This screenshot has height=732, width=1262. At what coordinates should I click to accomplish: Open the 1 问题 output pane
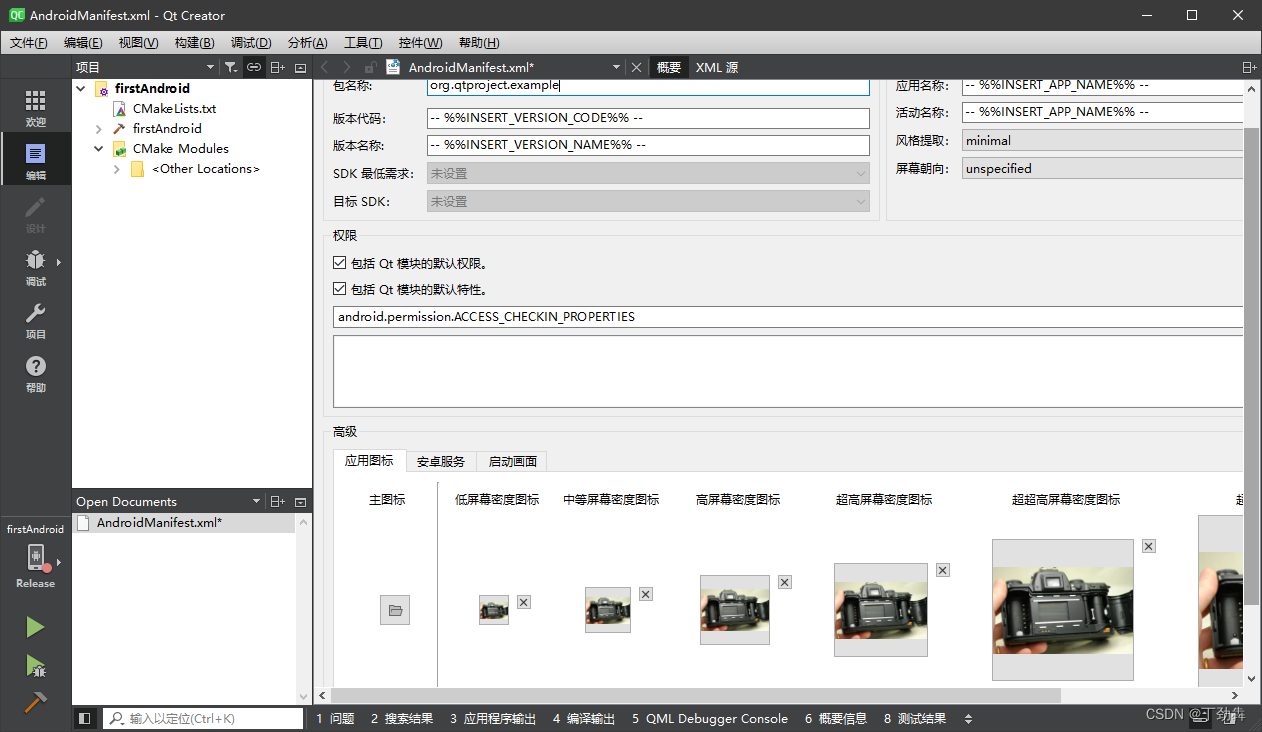pyautogui.click(x=335, y=718)
